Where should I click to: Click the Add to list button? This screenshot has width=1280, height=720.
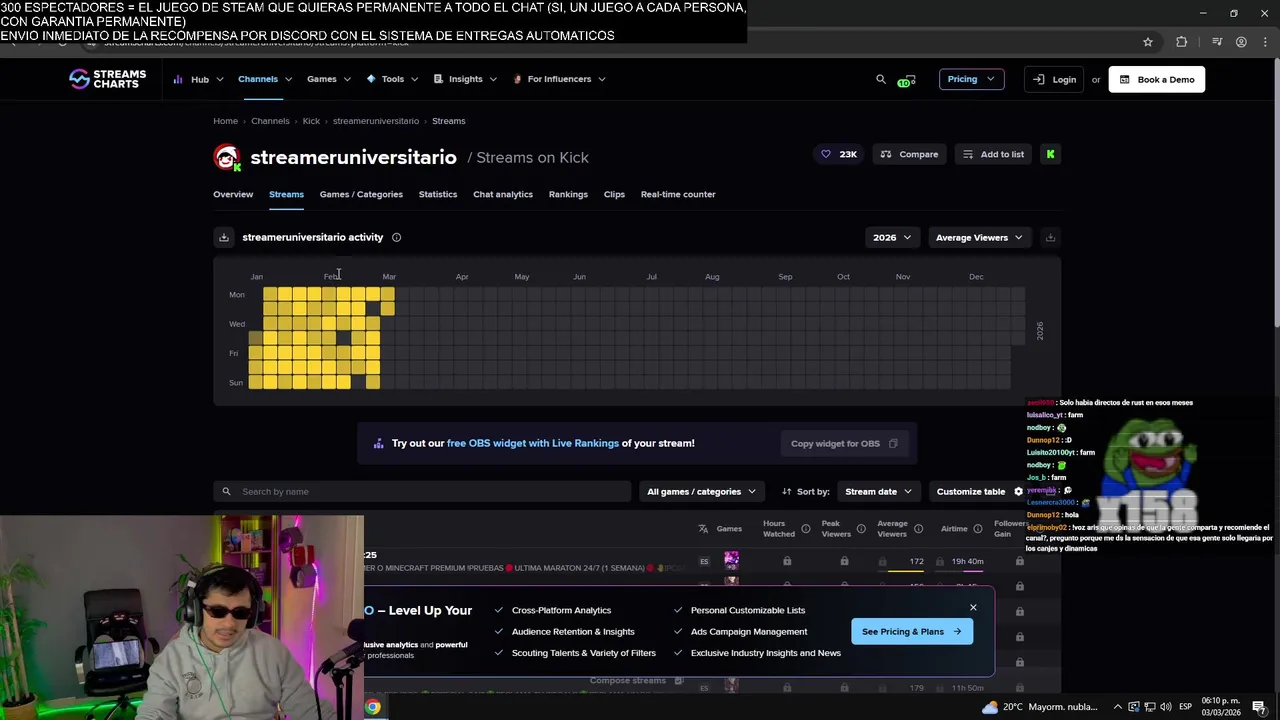pos(993,154)
